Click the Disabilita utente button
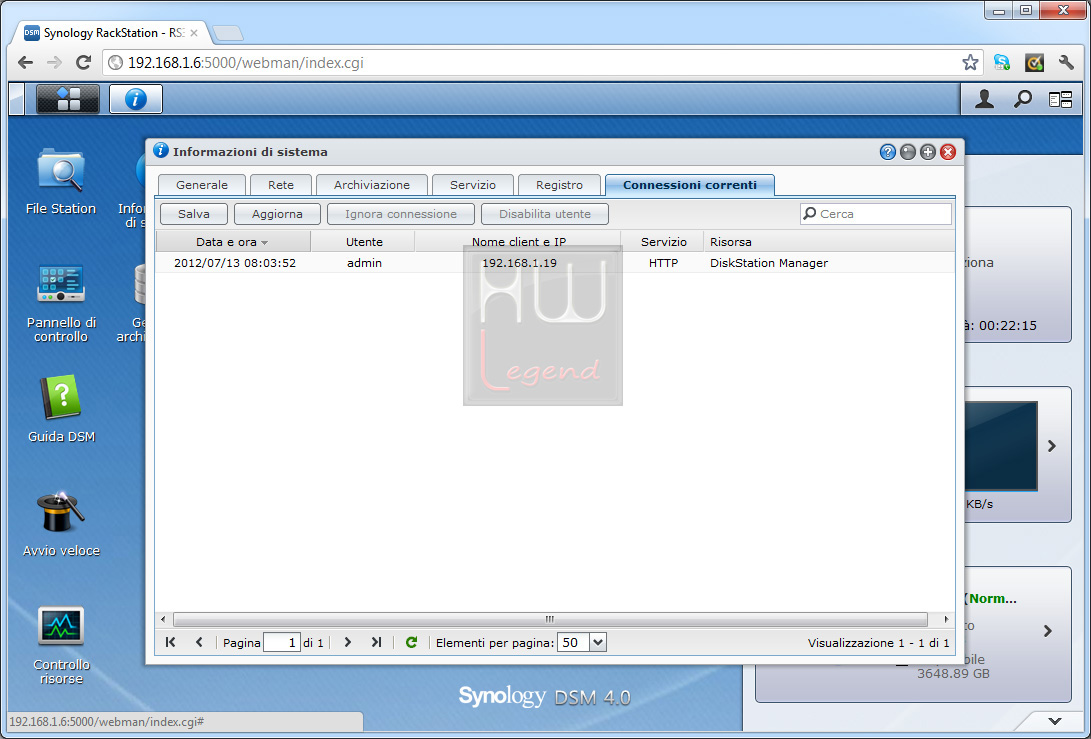This screenshot has height=739, width=1091. 545,214
